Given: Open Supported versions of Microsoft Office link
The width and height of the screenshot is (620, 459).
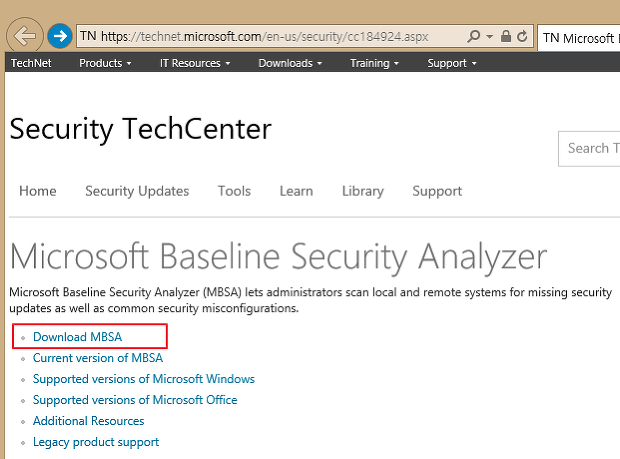Looking at the screenshot, I should pos(135,400).
